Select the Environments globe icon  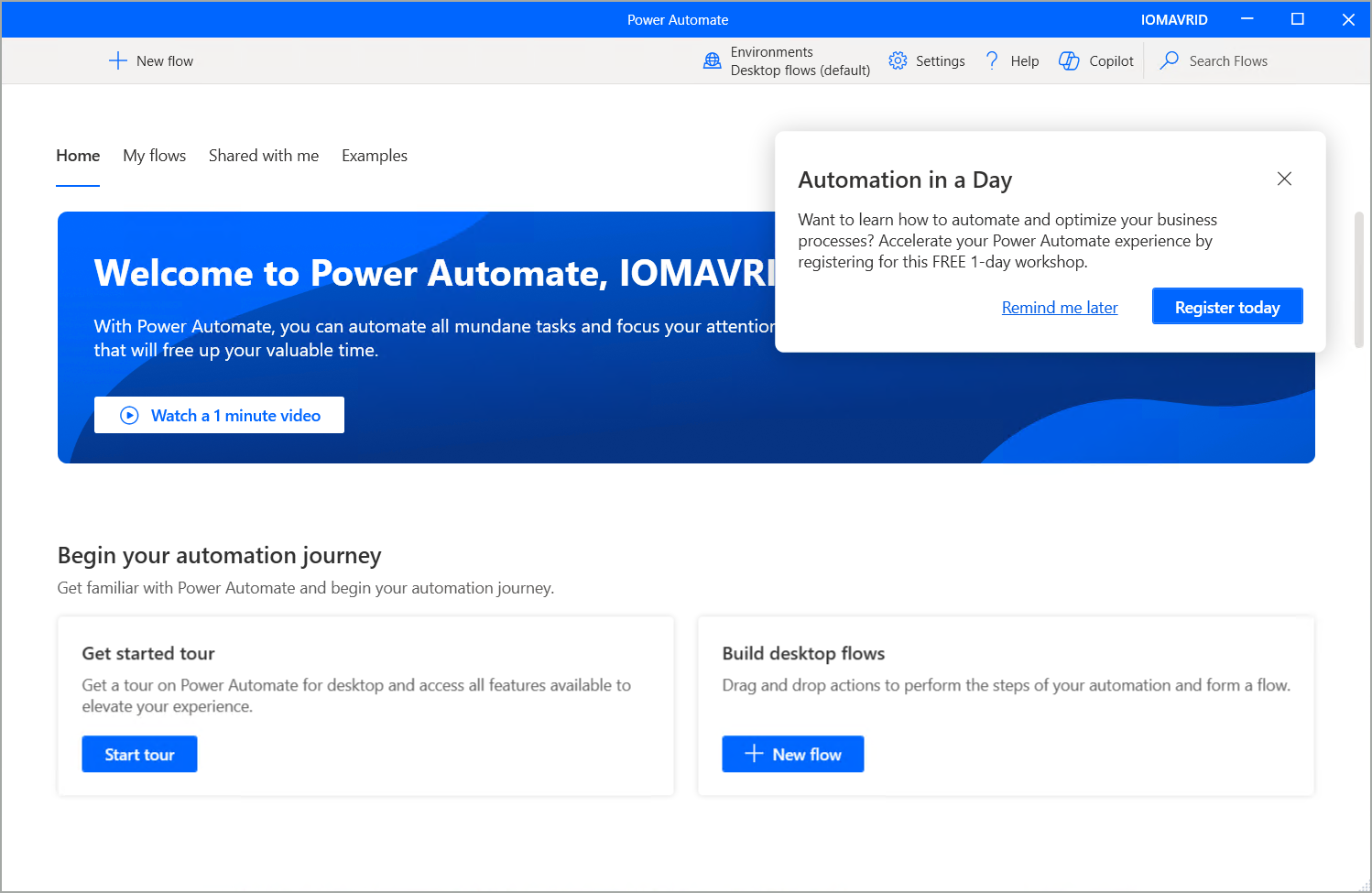tap(712, 60)
